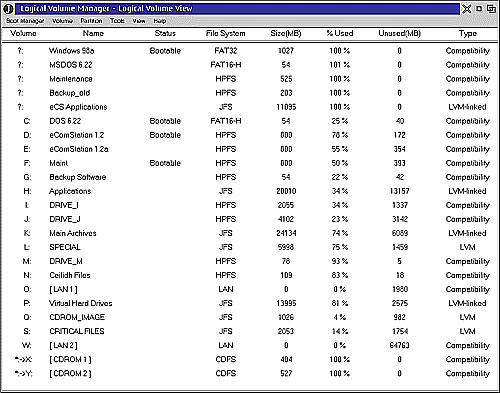Open the Volume menu
This screenshot has width=500, height=393.
click(x=62, y=21)
